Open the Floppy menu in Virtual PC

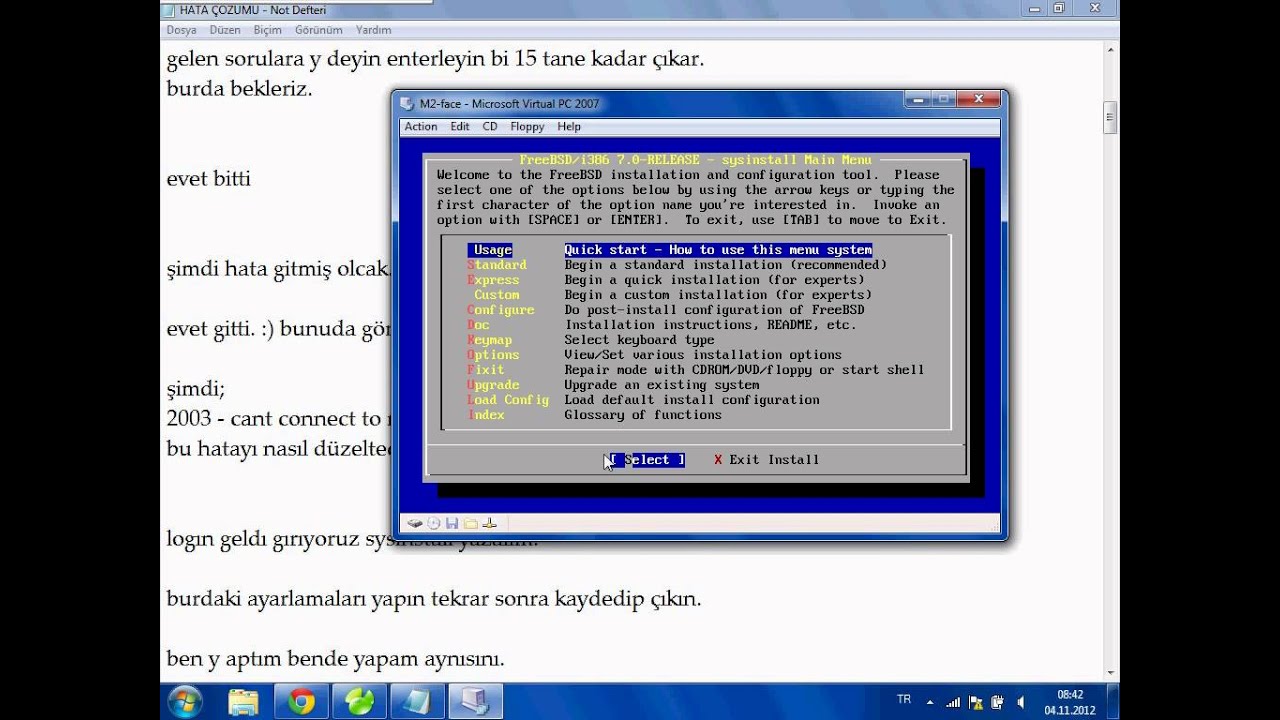[527, 127]
